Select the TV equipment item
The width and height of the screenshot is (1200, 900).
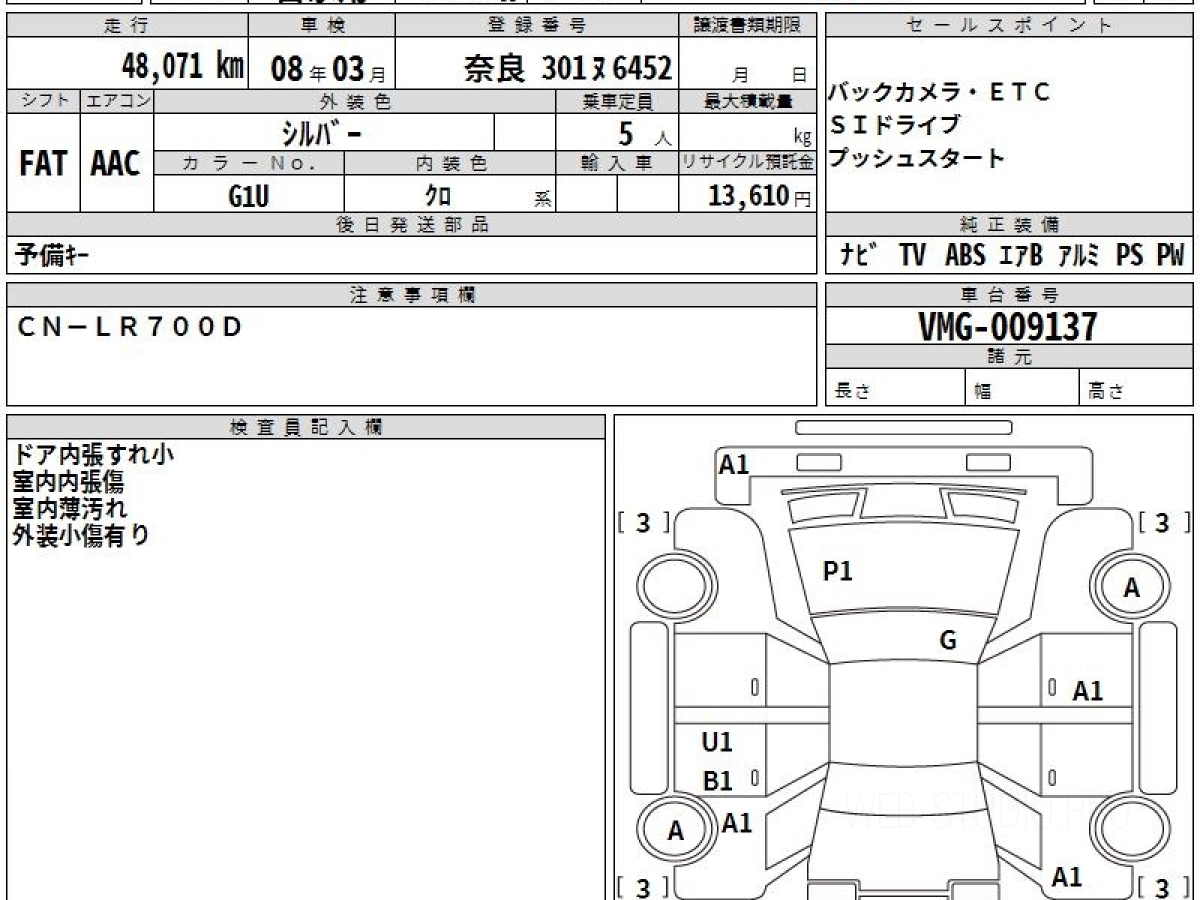[911, 255]
